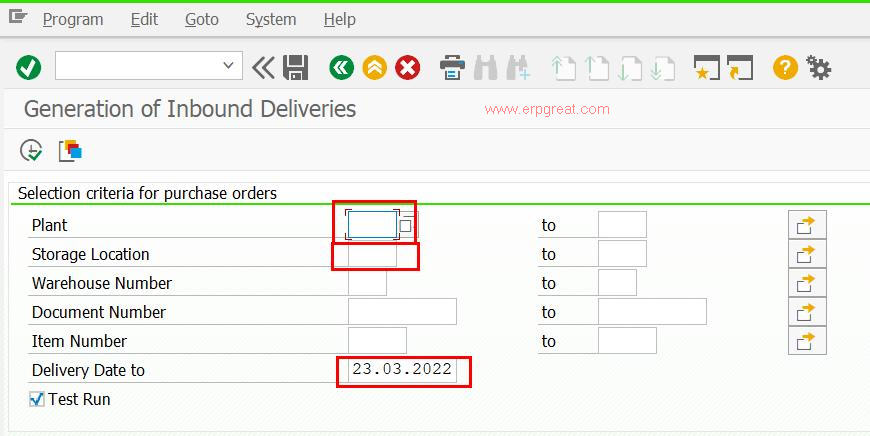Image resolution: width=870 pixels, height=436 pixels.
Task: Open the Edit menu
Action: click(x=144, y=19)
